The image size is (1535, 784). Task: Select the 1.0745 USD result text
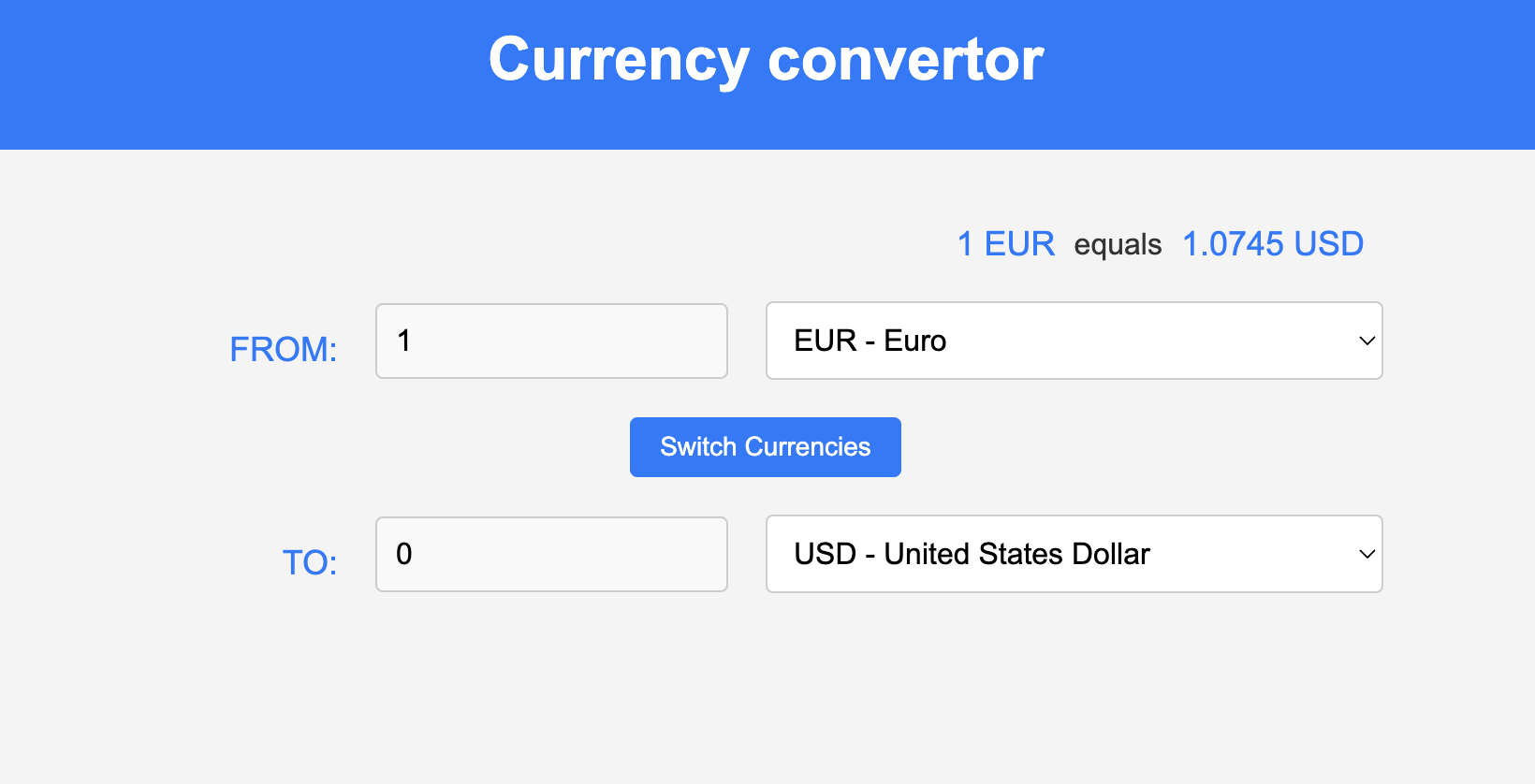[x=1273, y=244]
